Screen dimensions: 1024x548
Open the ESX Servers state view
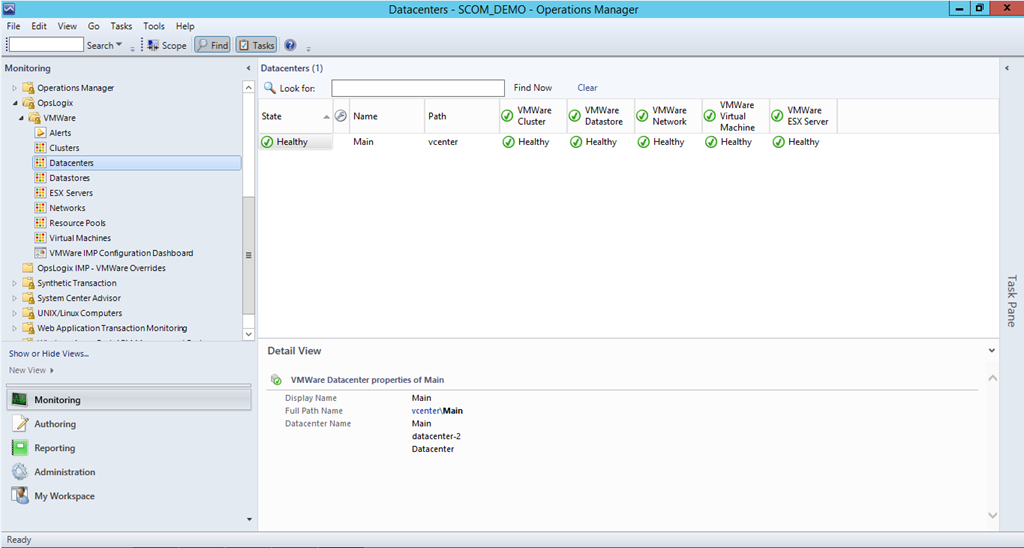[70, 193]
